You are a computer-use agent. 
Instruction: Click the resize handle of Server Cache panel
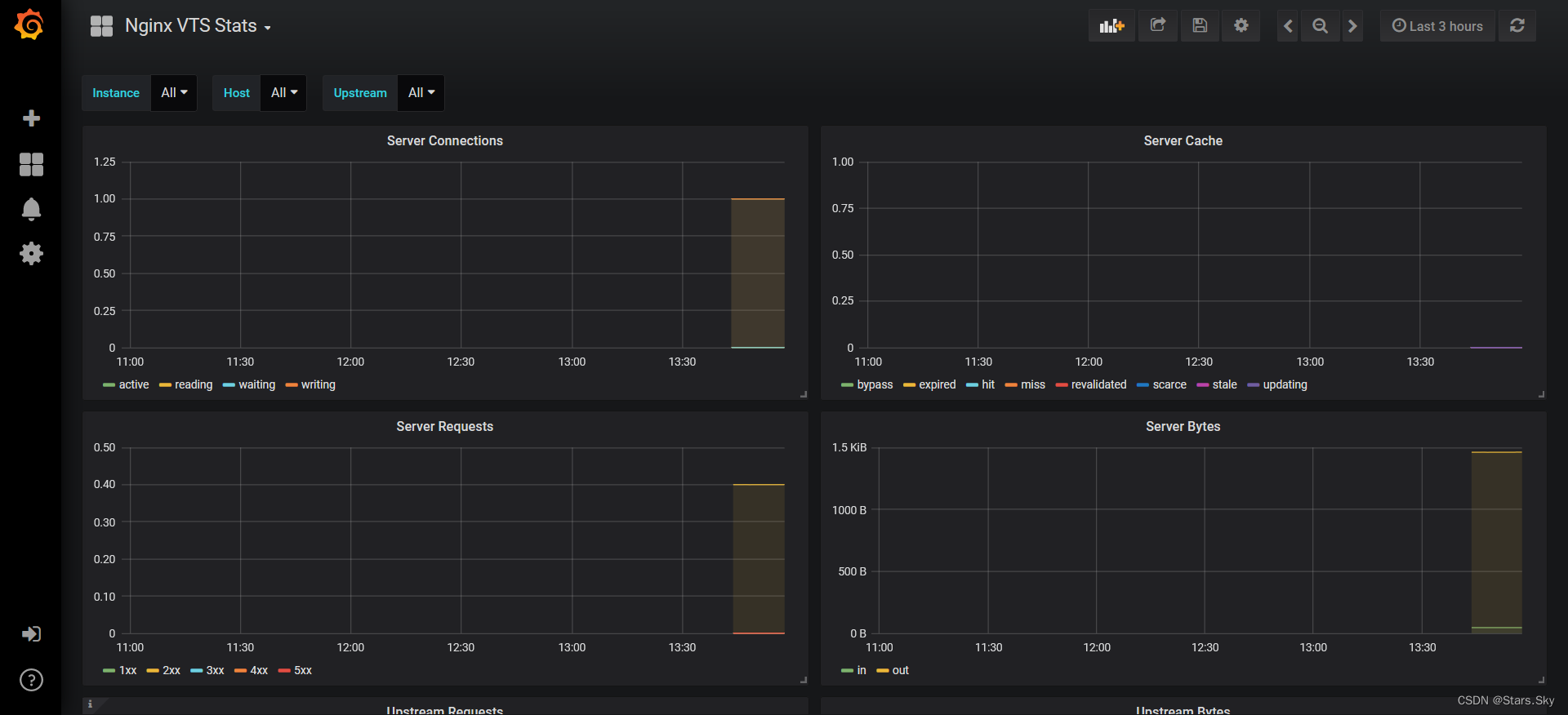click(1542, 394)
